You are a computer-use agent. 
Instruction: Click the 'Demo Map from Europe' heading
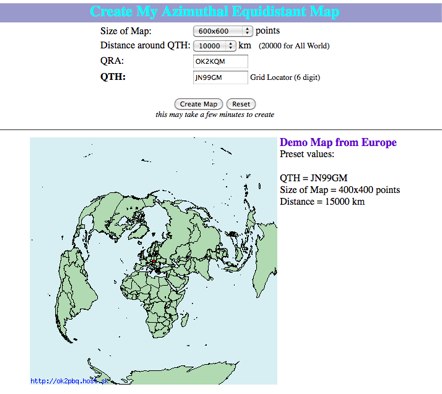[338, 142]
